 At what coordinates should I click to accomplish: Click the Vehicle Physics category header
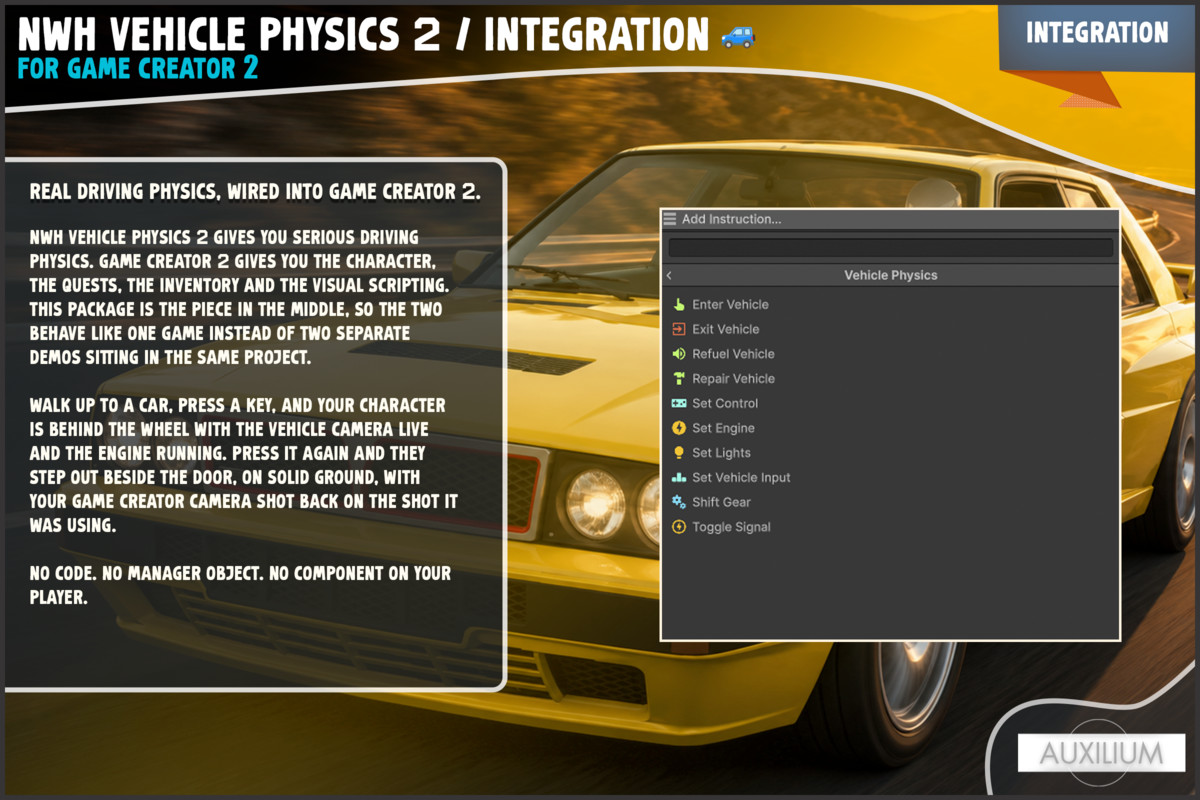(891, 275)
